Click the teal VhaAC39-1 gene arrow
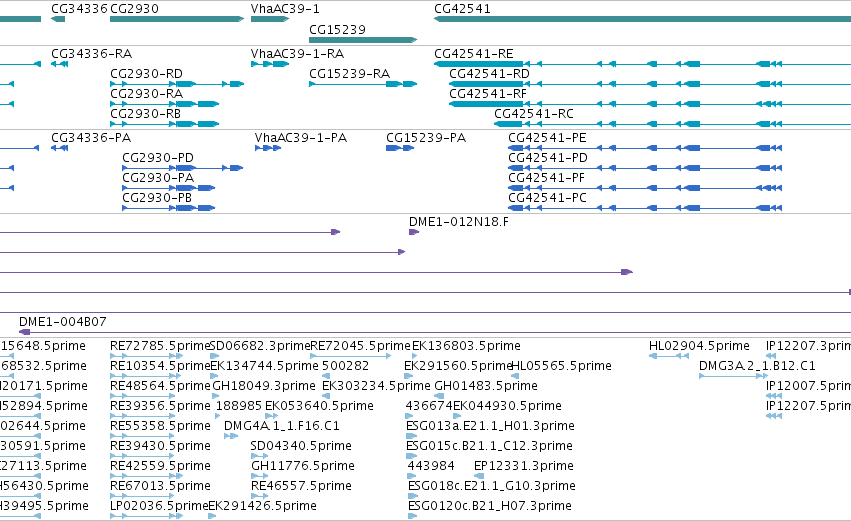The image size is (851, 521). tap(270, 19)
